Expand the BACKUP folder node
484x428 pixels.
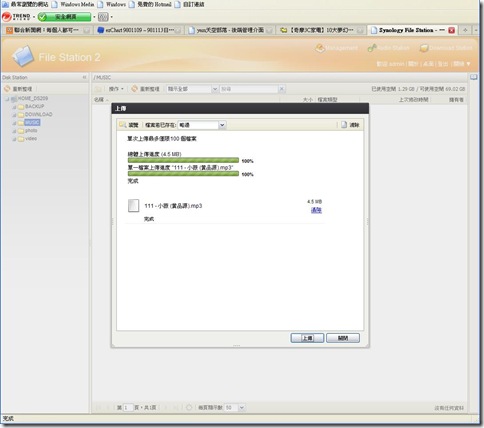click(x=14, y=107)
